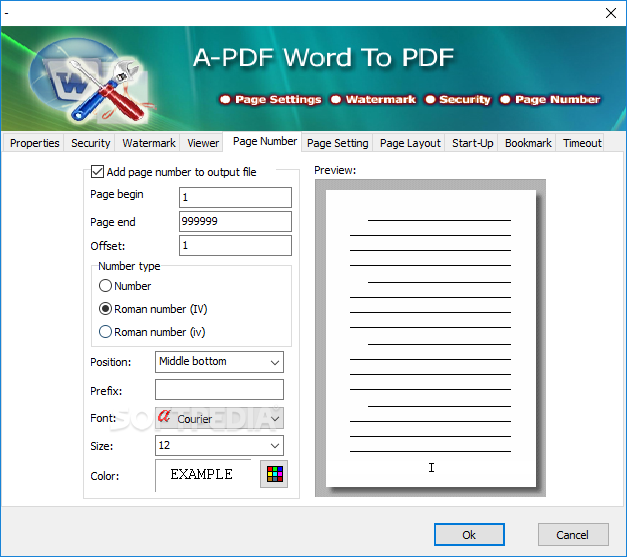Click the empty Prefix input field
This screenshot has width=627, height=557.
coord(219,389)
